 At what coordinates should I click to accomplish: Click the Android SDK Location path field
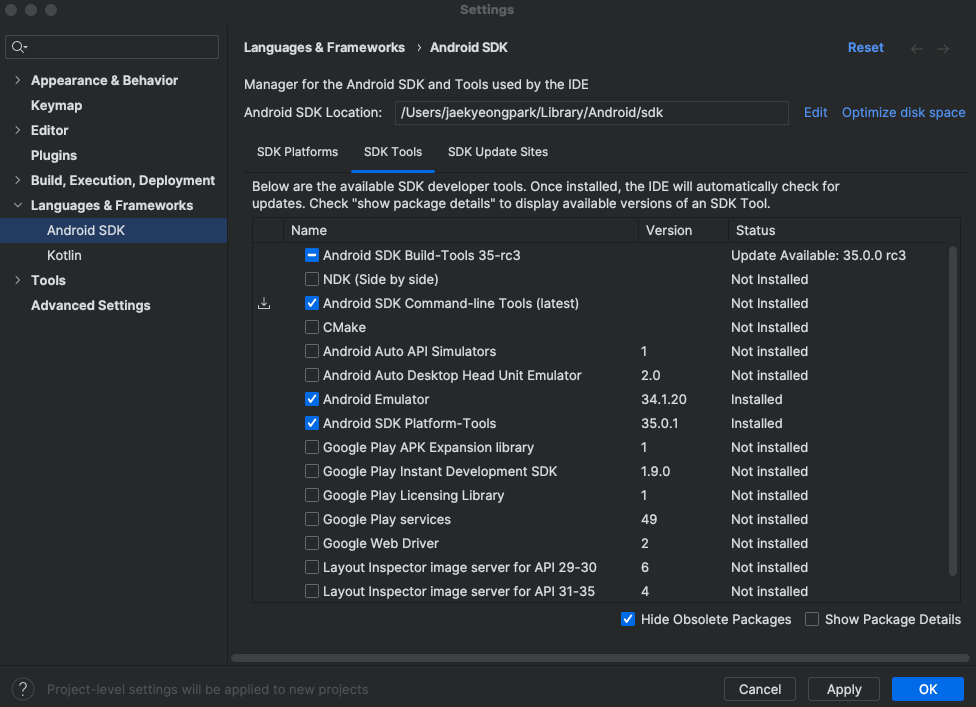click(x=591, y=113)
